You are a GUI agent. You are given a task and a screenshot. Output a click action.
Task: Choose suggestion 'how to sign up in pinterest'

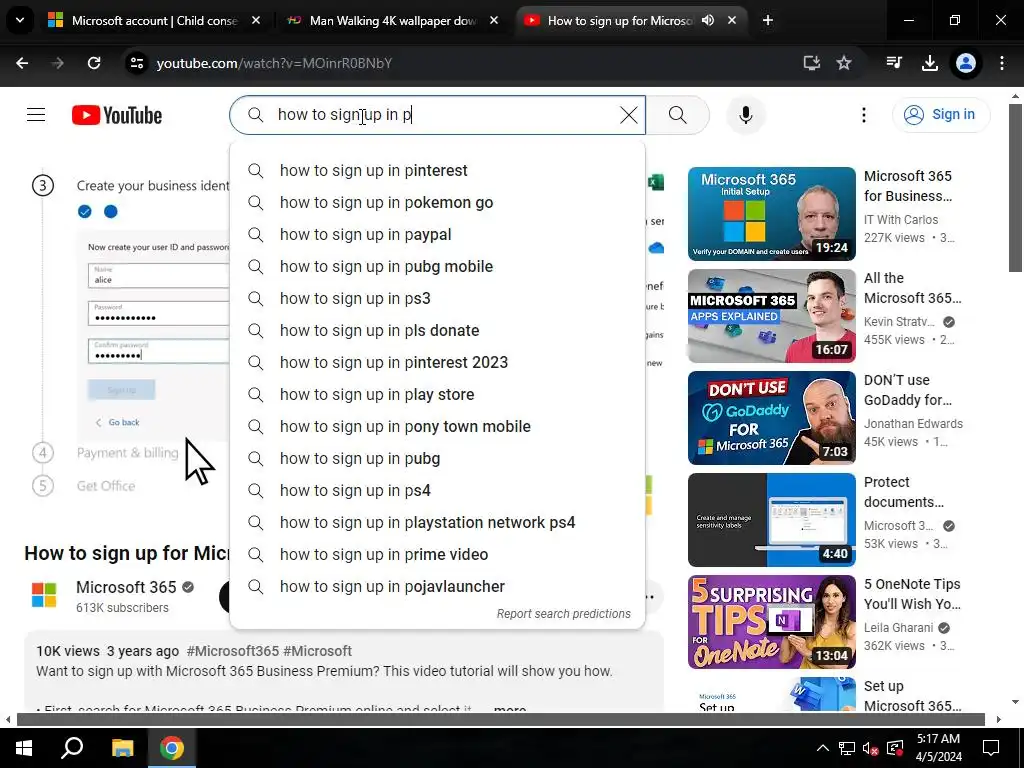click(438, 170)
